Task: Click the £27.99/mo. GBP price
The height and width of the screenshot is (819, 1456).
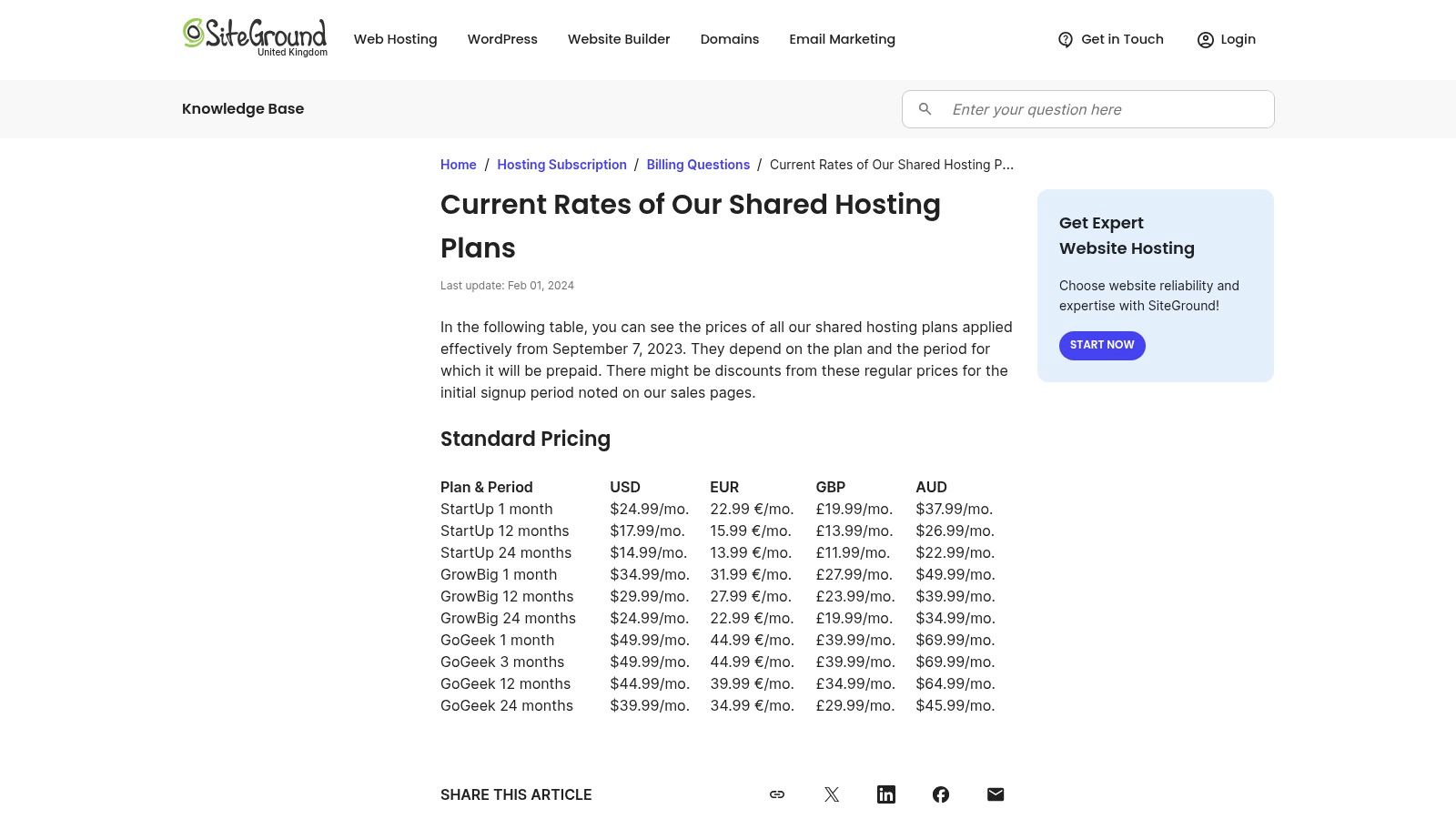Action: click(855, 574)
